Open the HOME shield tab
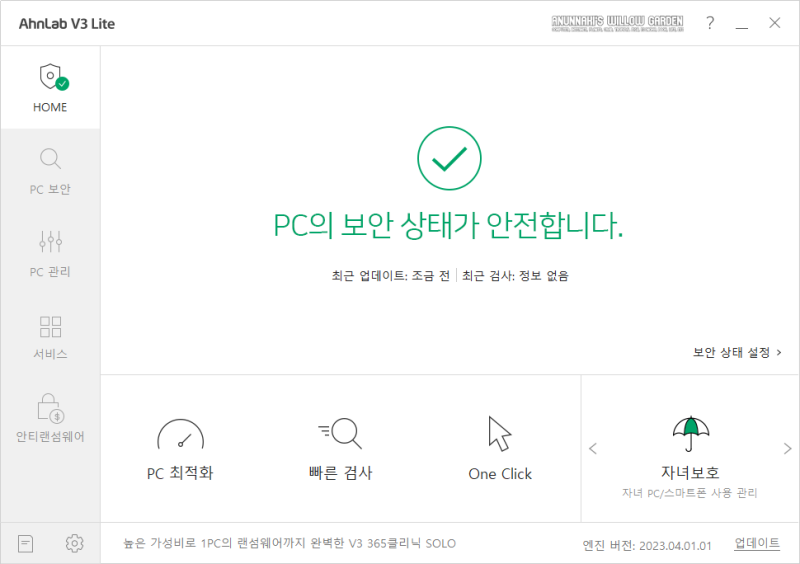 click(50, 87)
